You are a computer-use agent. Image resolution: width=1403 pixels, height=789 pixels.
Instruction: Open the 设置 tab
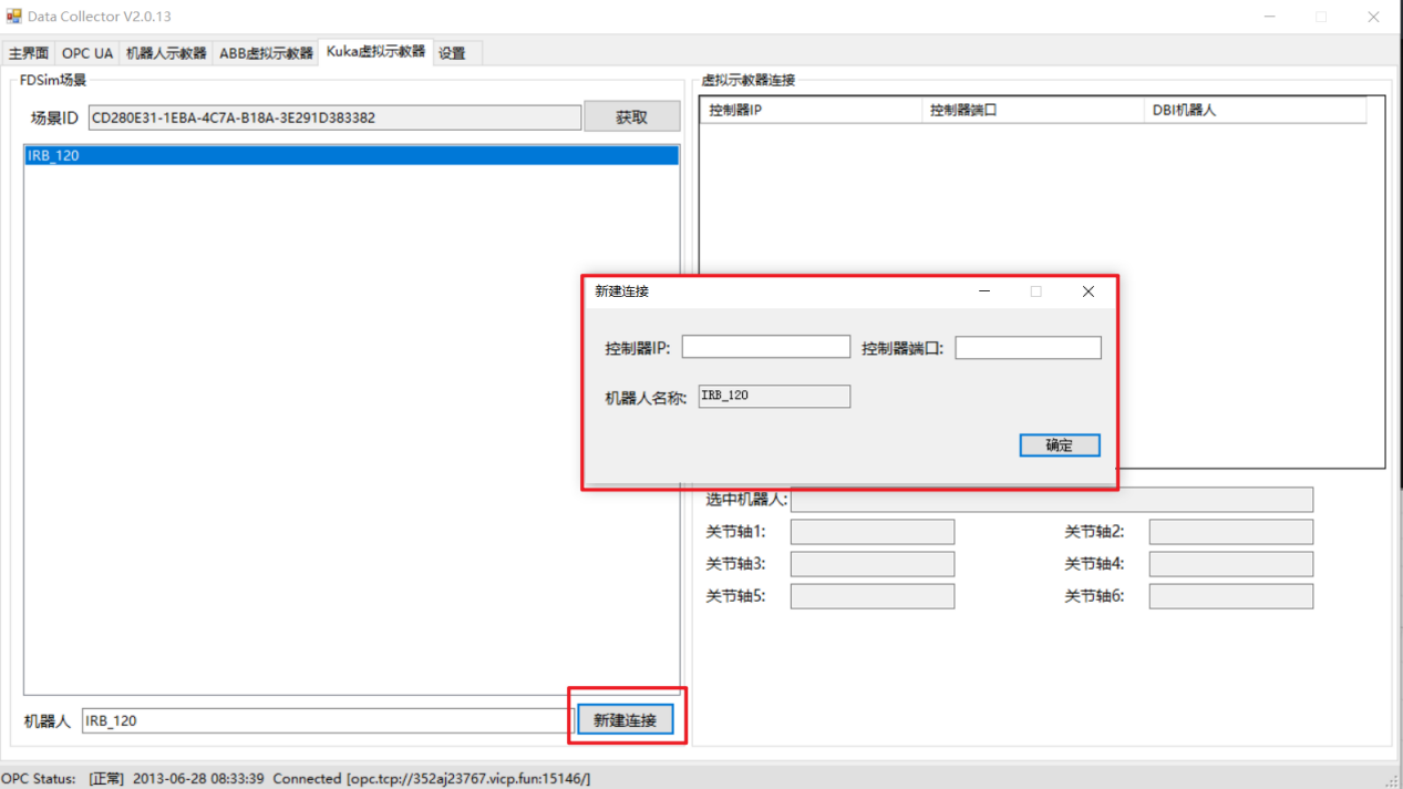click(x=452, y=53)
